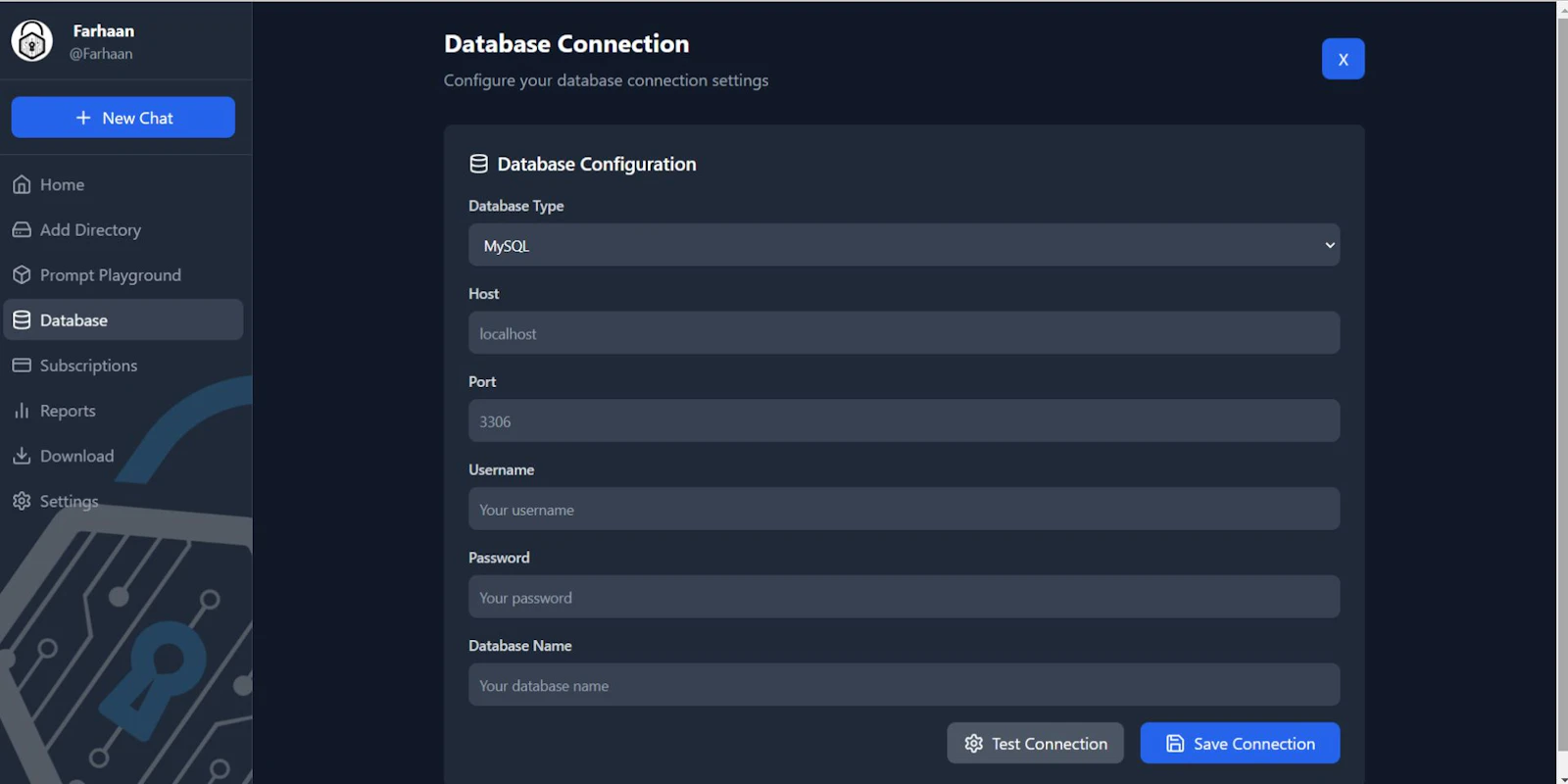1568x784 pixels.
Task: Open Subscriptions page
Action: point(123,365)
